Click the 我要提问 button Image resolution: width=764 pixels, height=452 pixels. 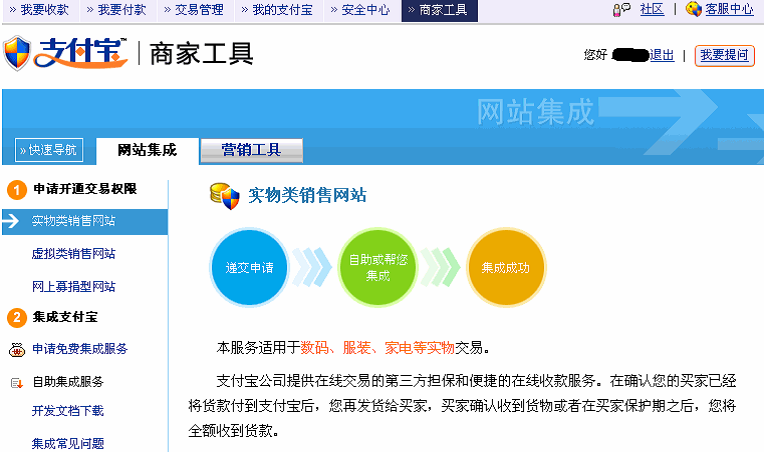click(725, 56)
